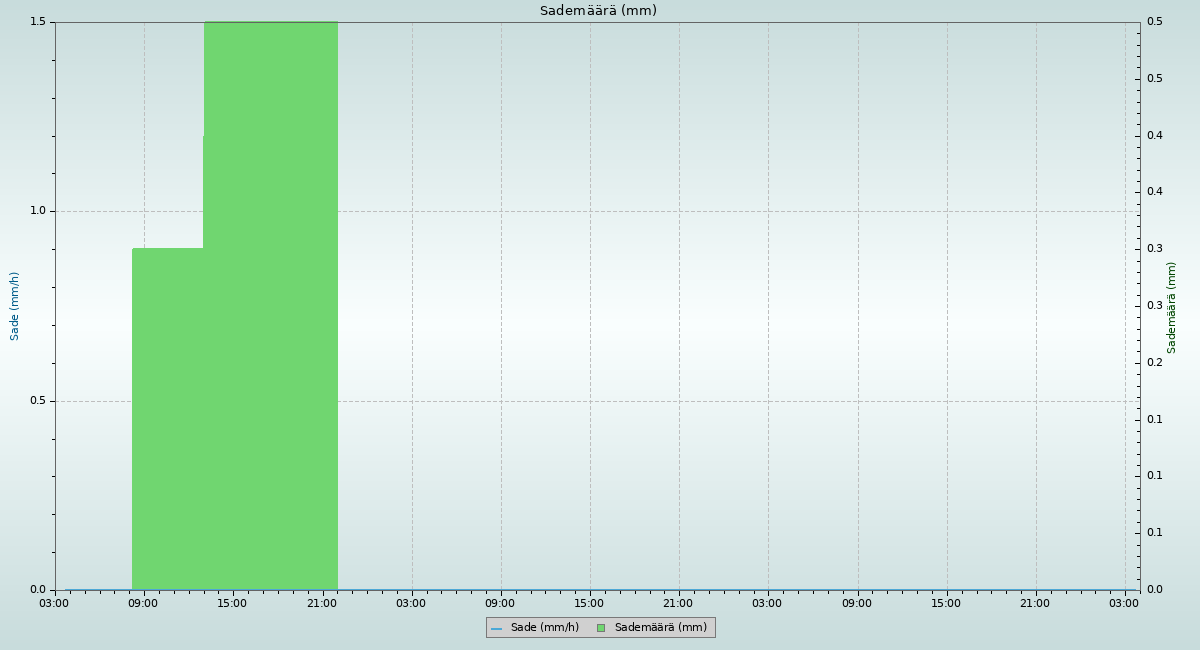Click the tall green bar reaching 1.5

tap(270, 300)
